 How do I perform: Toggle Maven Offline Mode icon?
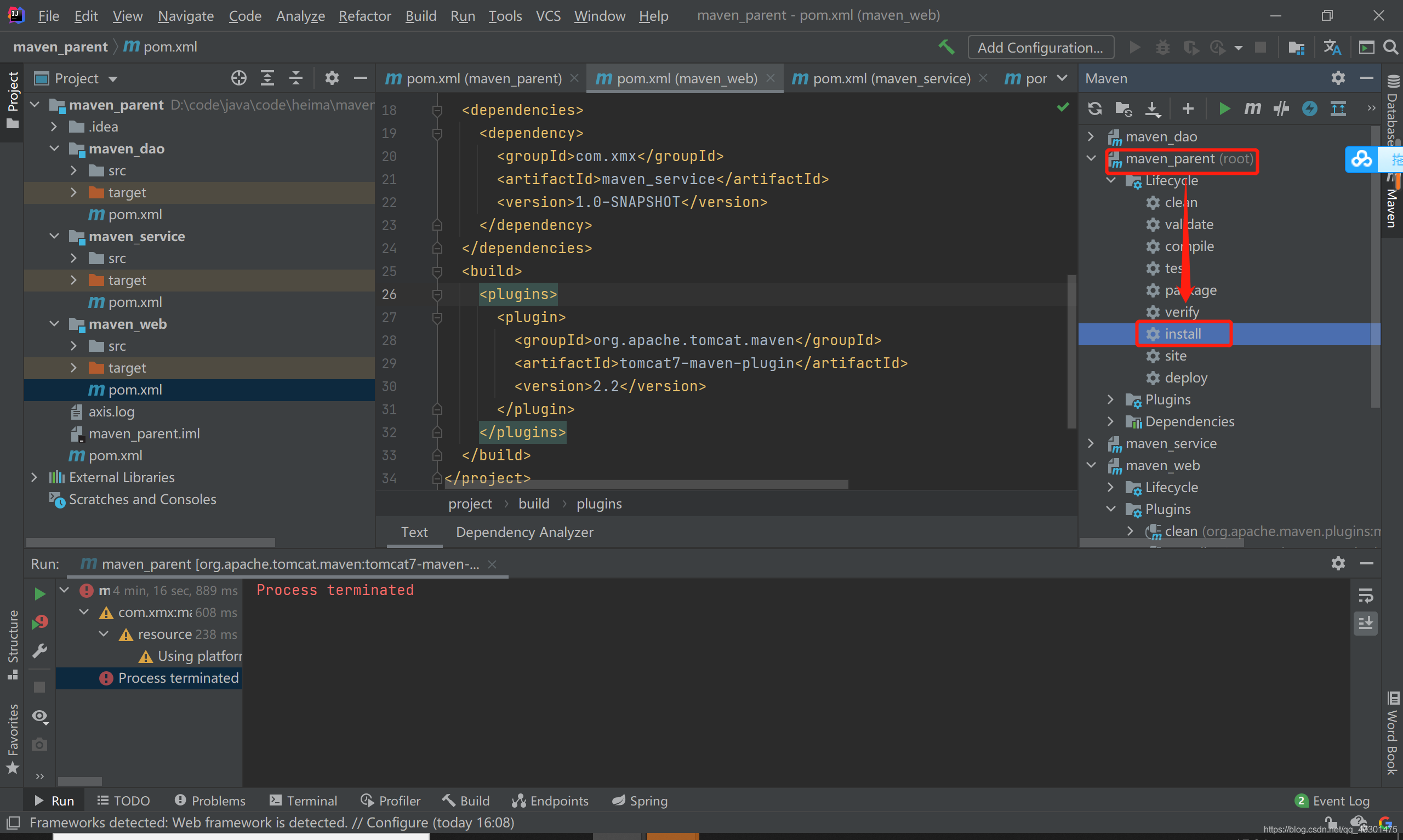(1281, 108)
